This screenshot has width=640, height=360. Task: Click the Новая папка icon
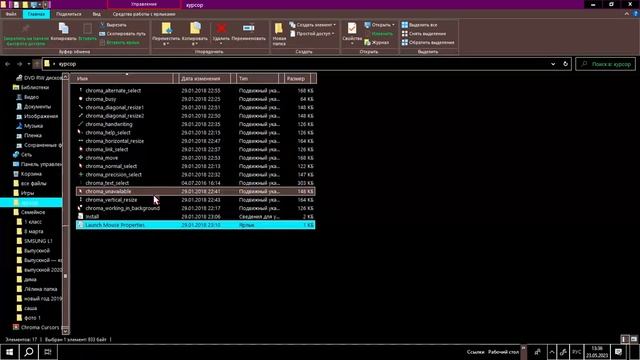tap(279, 29)
